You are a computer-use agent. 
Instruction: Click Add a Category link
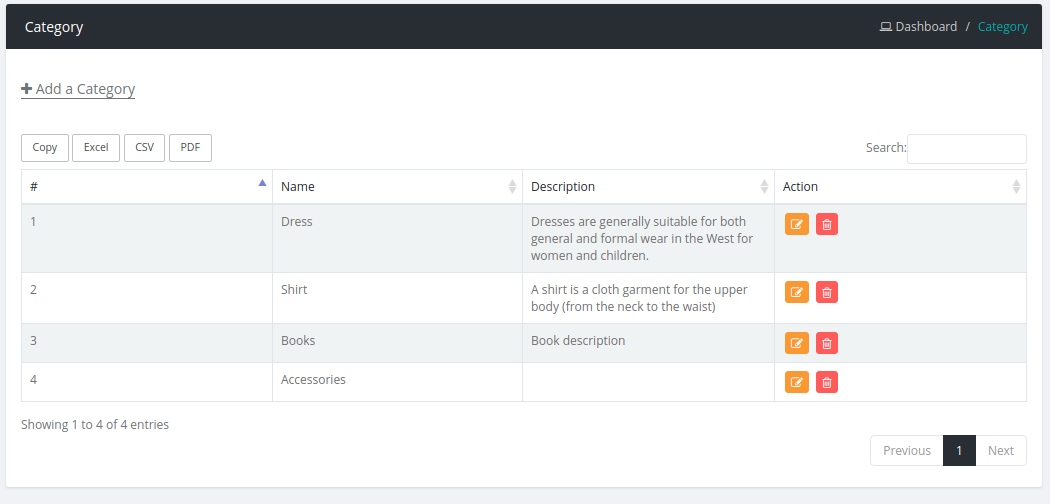pos(78,89)
